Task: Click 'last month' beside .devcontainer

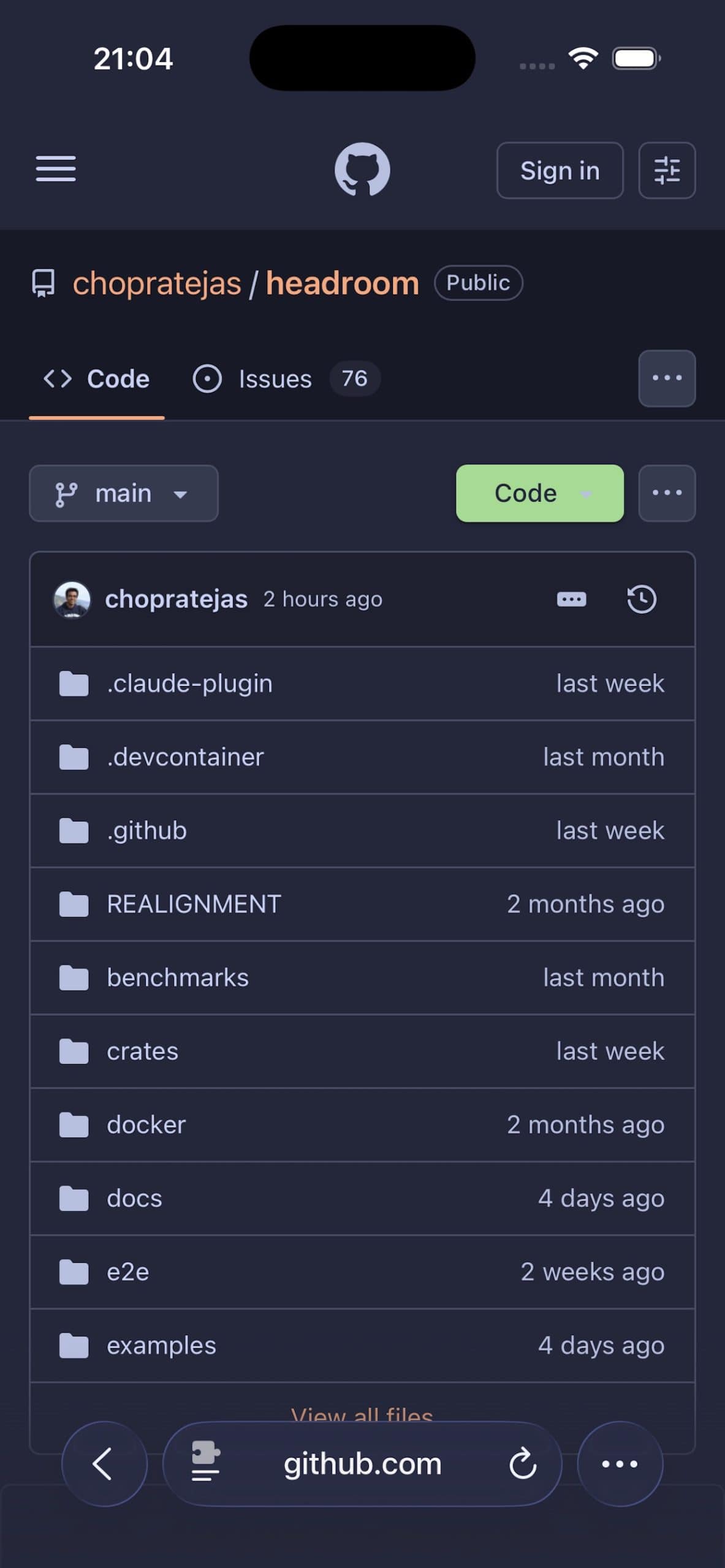Action: tap(604, 757)
